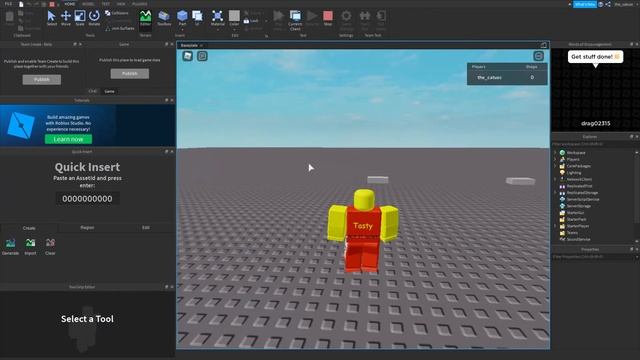Activate the Move tool
Screen dimensions: 640x360
tap(66, 18)
